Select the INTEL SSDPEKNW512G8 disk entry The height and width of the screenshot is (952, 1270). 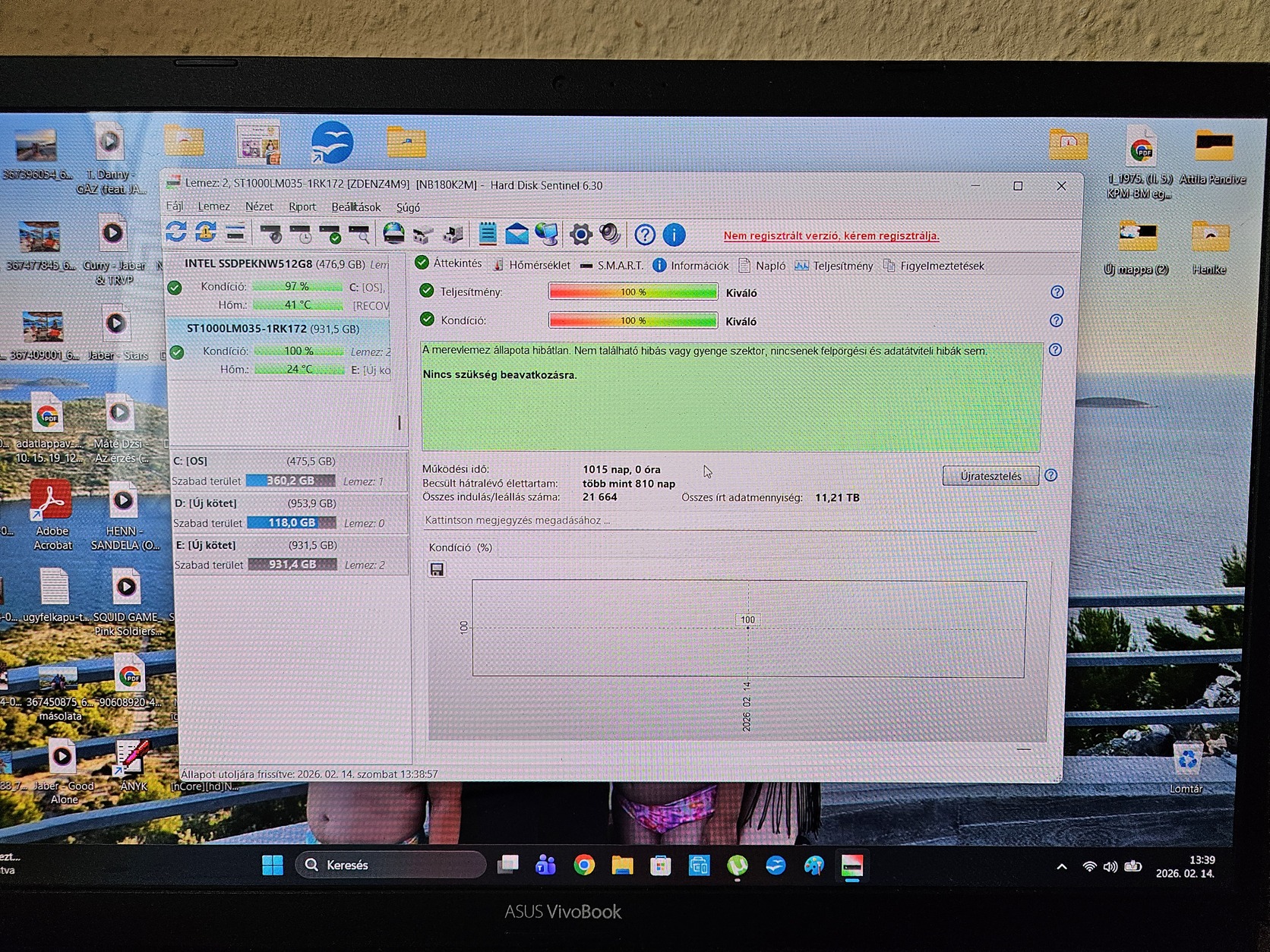coord(278,285)
